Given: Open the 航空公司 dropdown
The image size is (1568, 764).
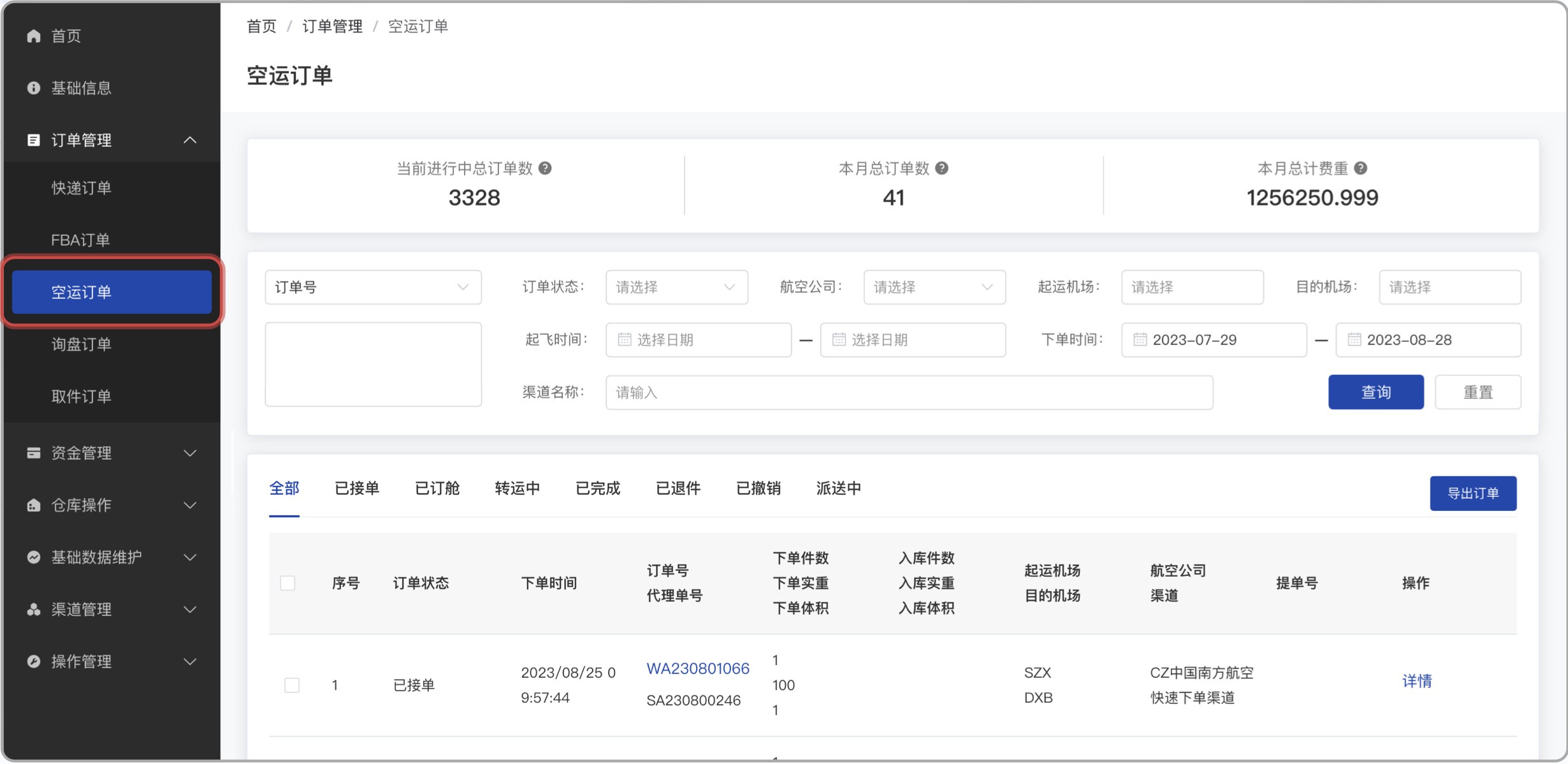Looking at the screenshot, I should coord(934,287).
